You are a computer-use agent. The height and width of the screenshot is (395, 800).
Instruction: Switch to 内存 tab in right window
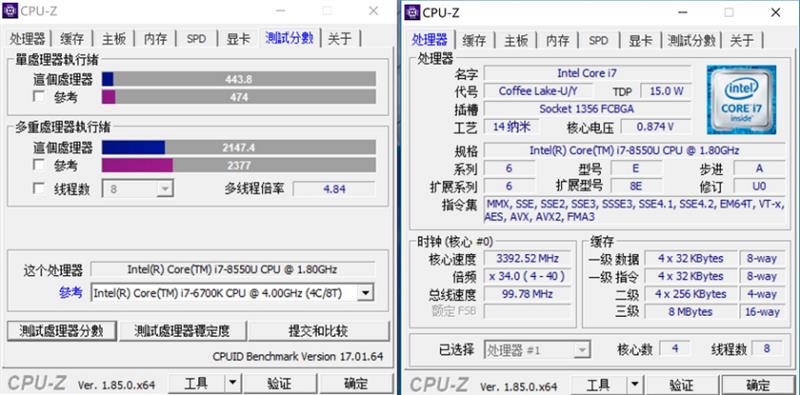558,41
